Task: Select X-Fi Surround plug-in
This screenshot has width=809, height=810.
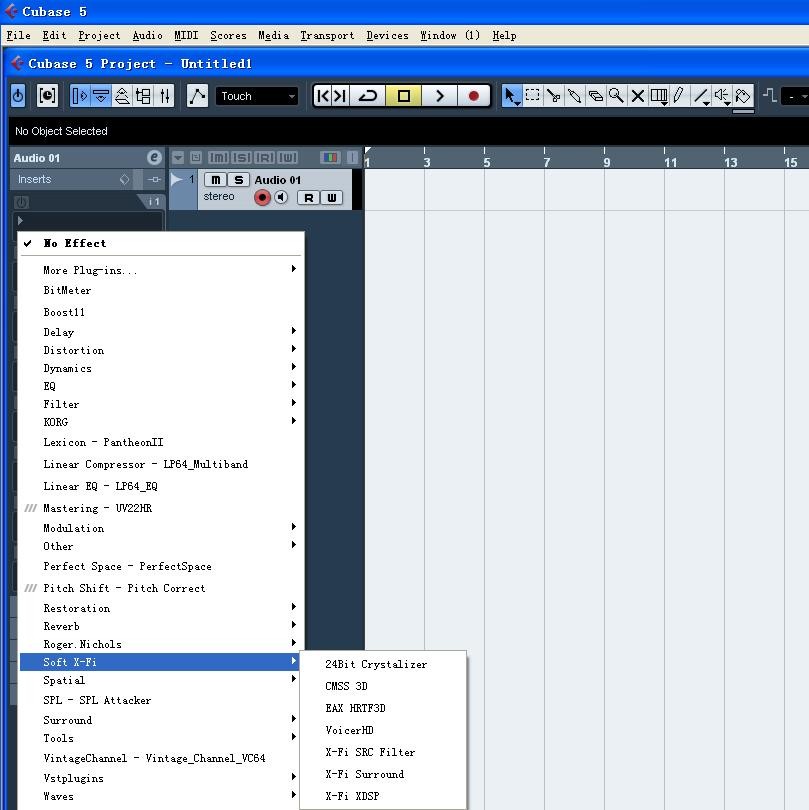Action: click(x=383, y=774)
